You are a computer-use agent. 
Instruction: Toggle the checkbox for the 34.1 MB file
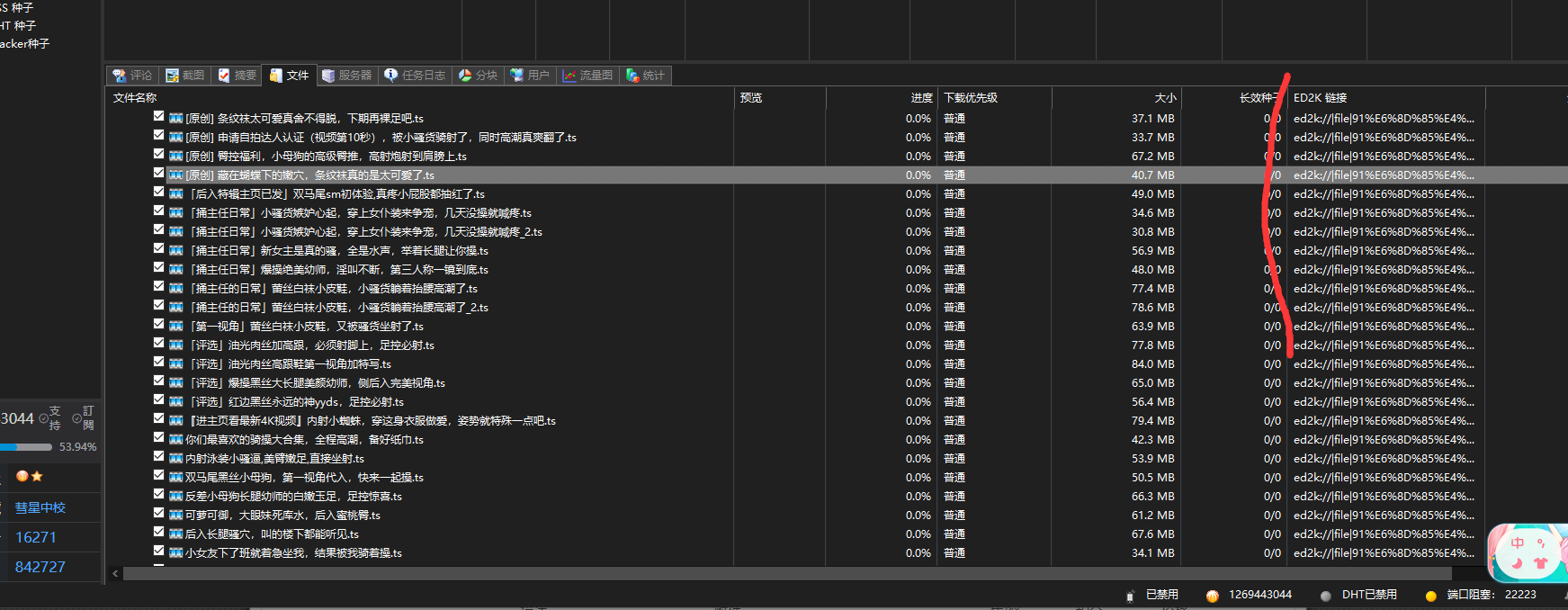[x=159, y=552]
